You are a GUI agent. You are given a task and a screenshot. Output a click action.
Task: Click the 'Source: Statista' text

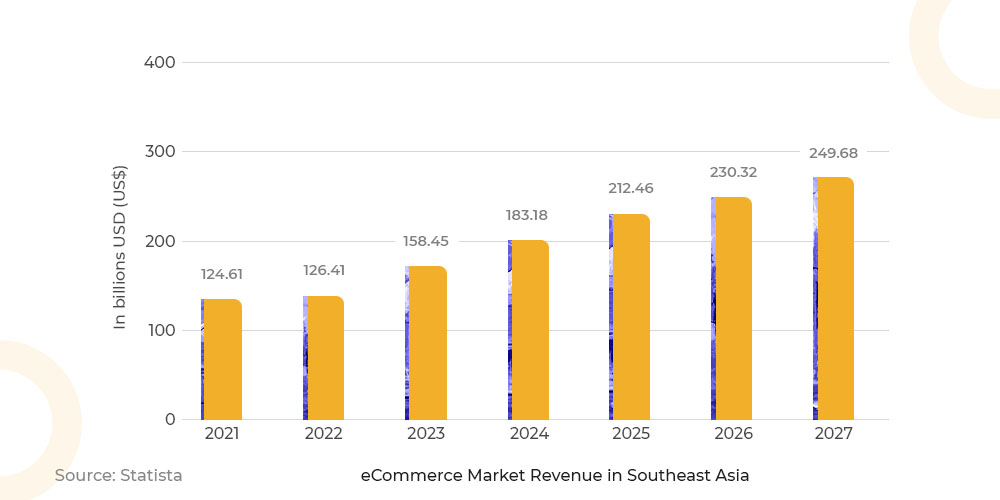coord(119,476)
